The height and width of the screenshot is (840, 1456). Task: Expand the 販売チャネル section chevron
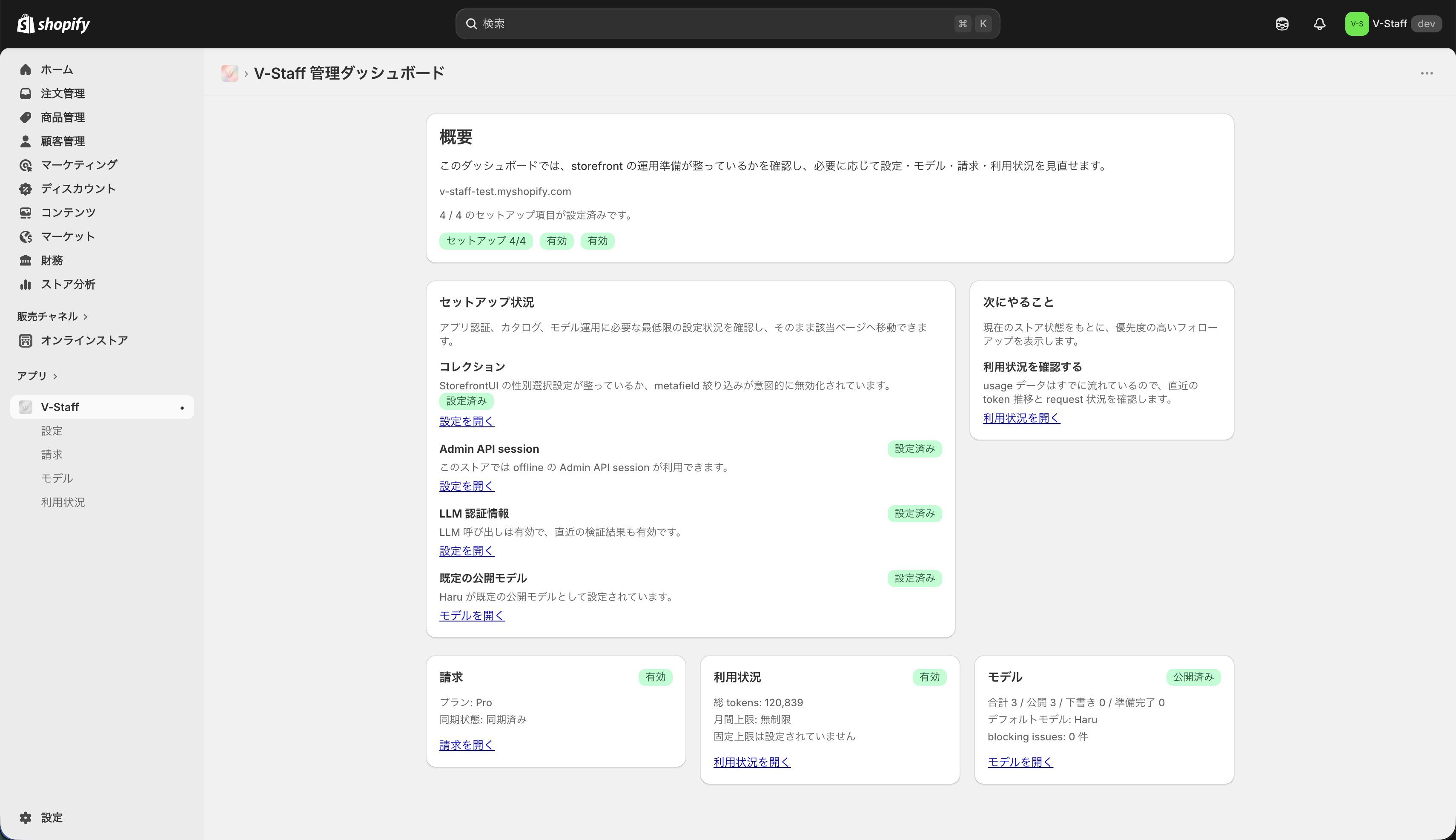[86, 317]
